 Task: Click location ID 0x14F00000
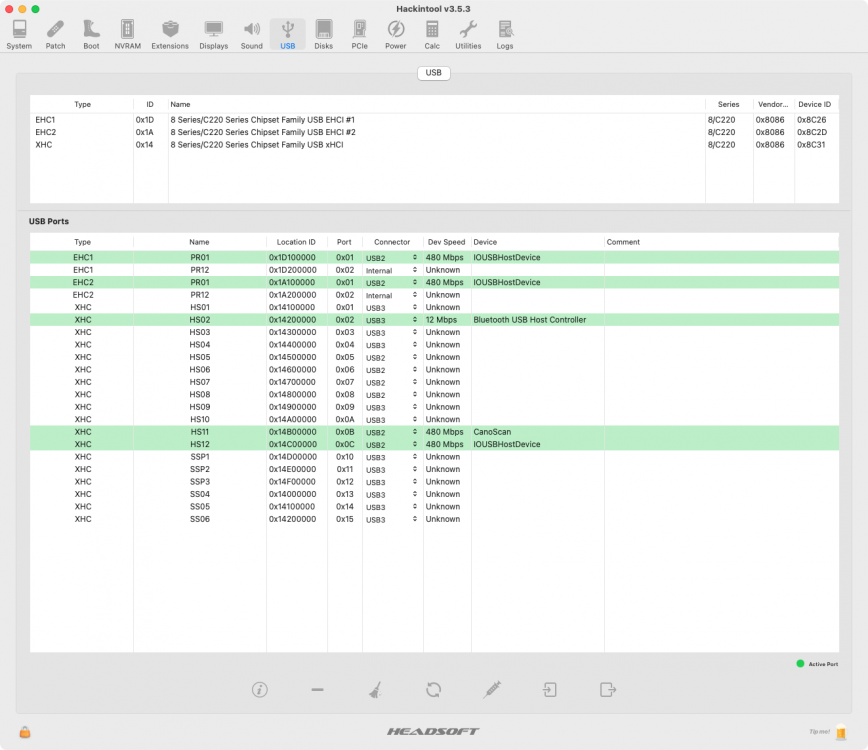(292, 482)
